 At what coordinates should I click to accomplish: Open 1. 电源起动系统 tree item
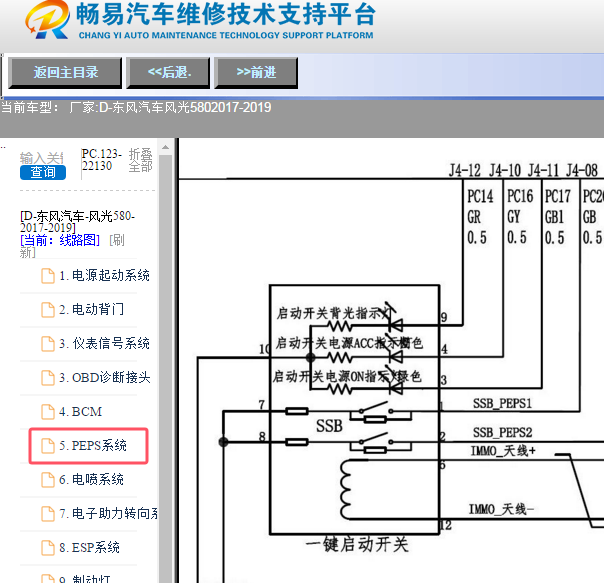(104, 276)
